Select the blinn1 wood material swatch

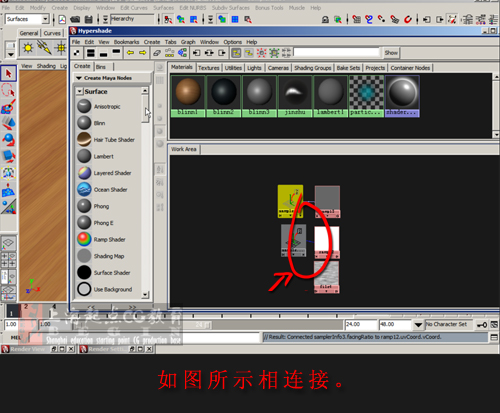tap(188, 96)
